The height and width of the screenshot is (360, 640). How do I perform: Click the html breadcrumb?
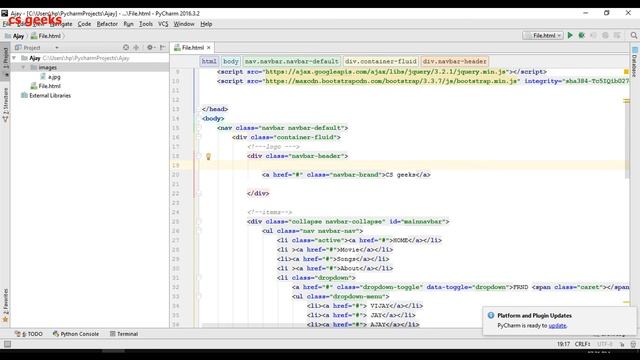209,61
